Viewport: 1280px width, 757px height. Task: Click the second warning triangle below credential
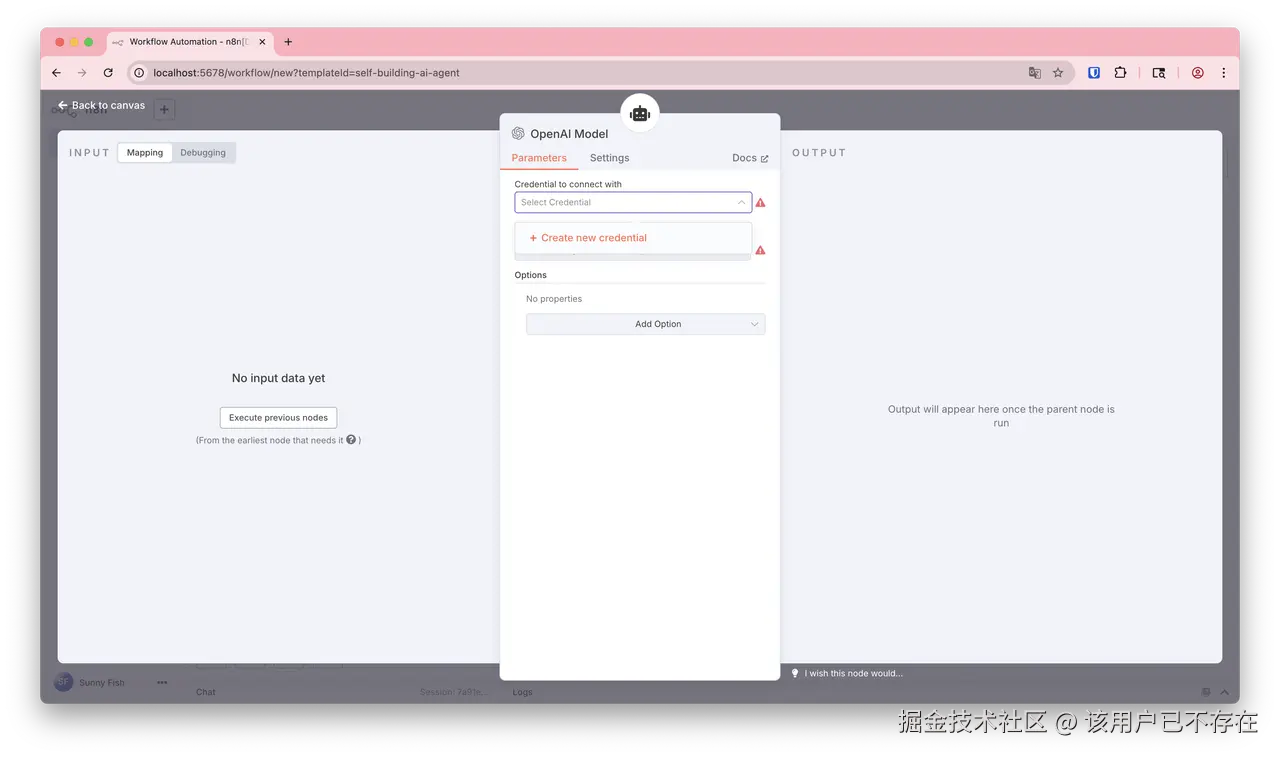point(760,250)
